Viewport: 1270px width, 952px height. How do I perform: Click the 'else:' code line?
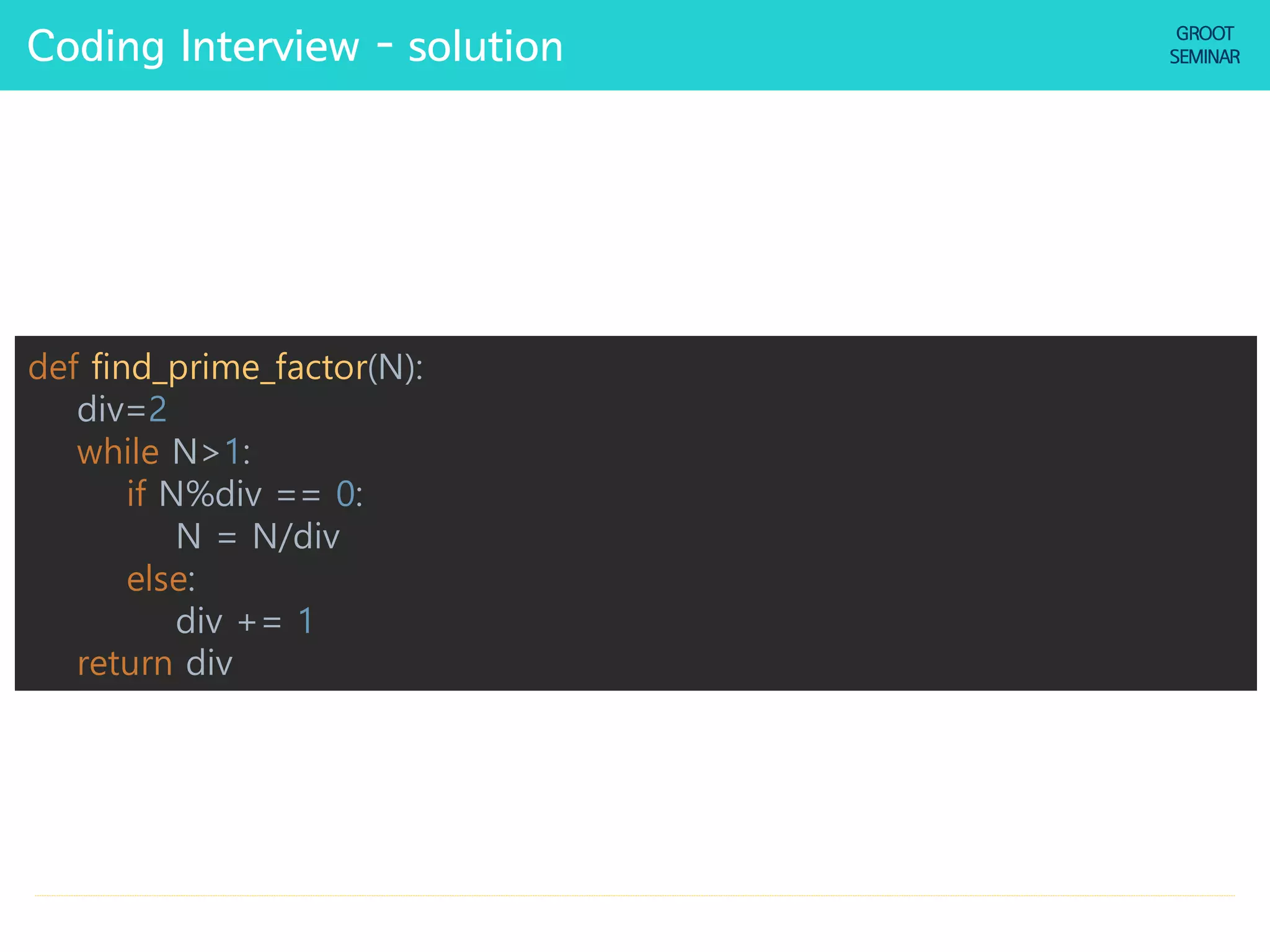[x=161, y=579]
